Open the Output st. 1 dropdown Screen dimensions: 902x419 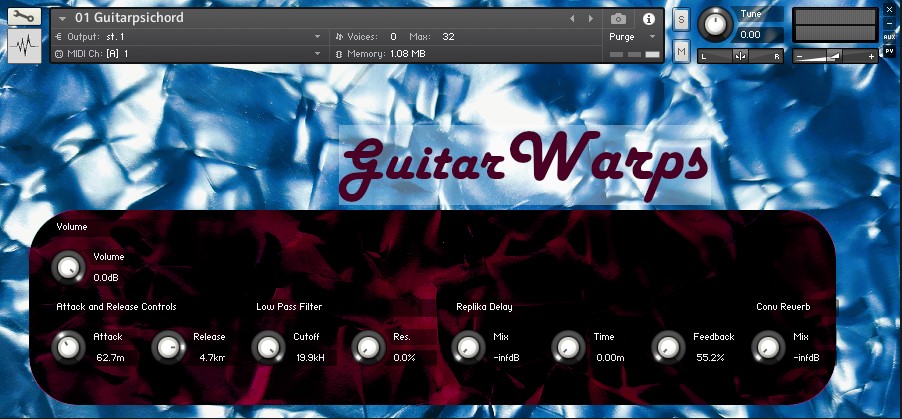(188, 36)
